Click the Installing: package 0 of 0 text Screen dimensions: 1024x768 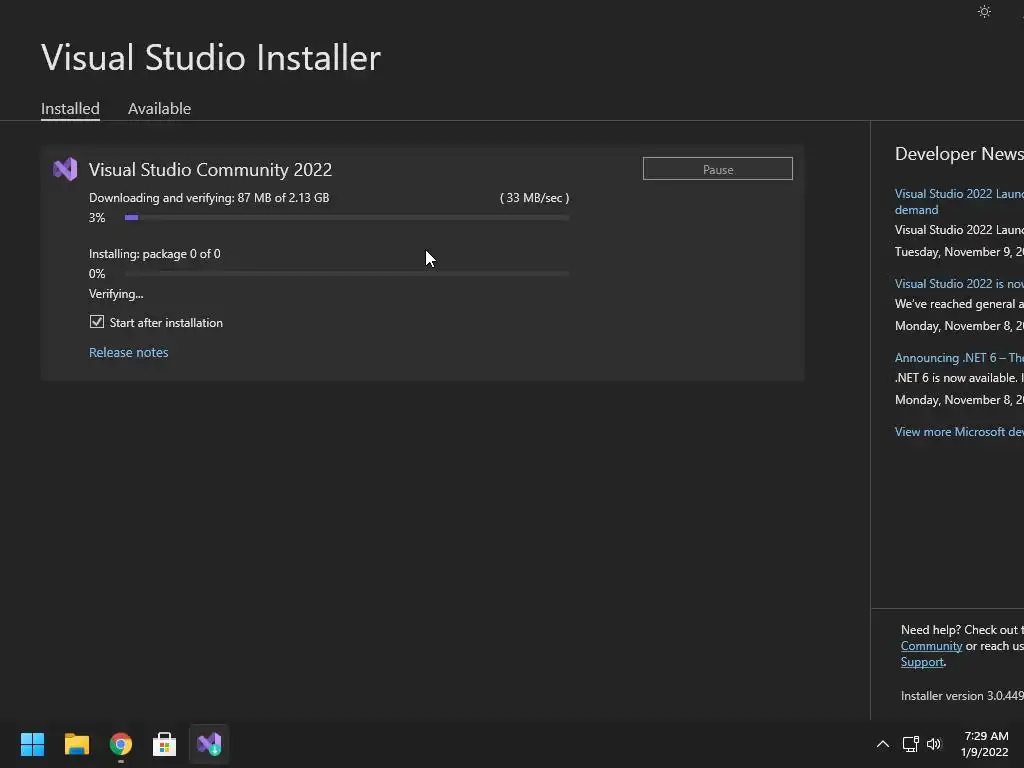155,254
